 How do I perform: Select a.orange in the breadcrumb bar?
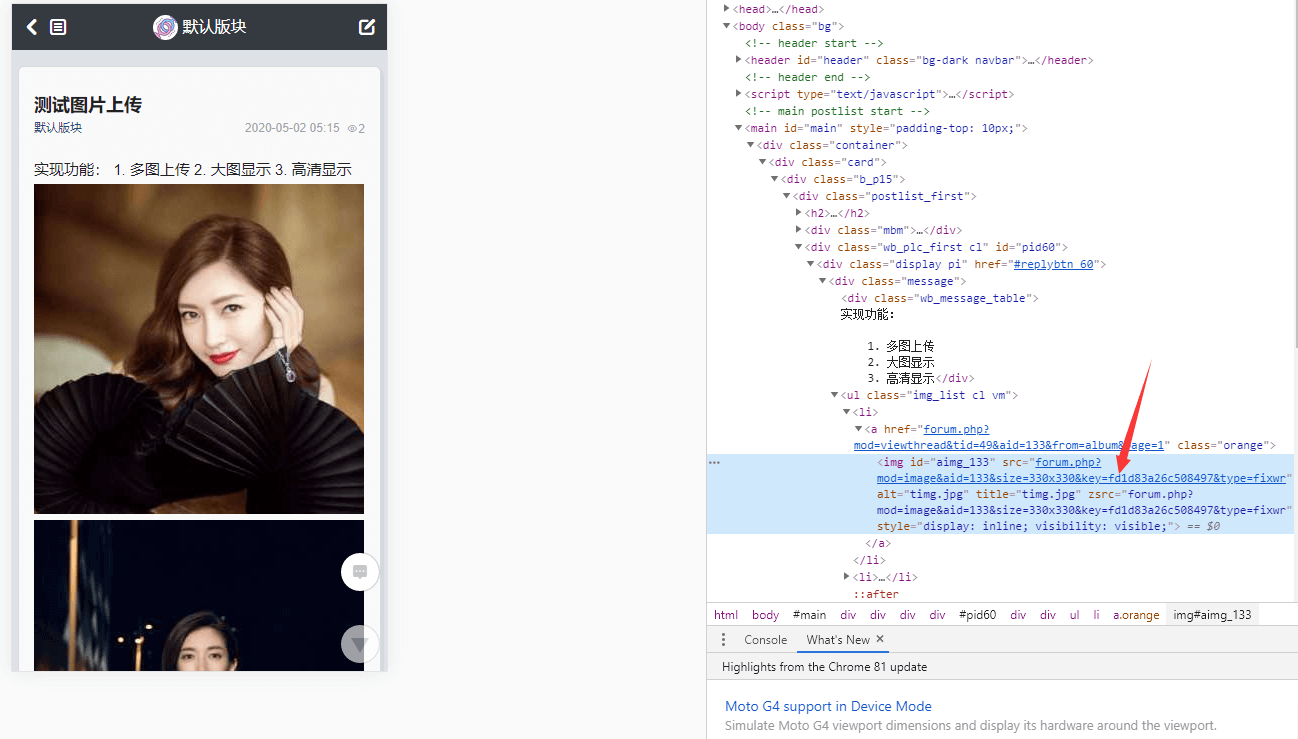(x=1137, y=615)
